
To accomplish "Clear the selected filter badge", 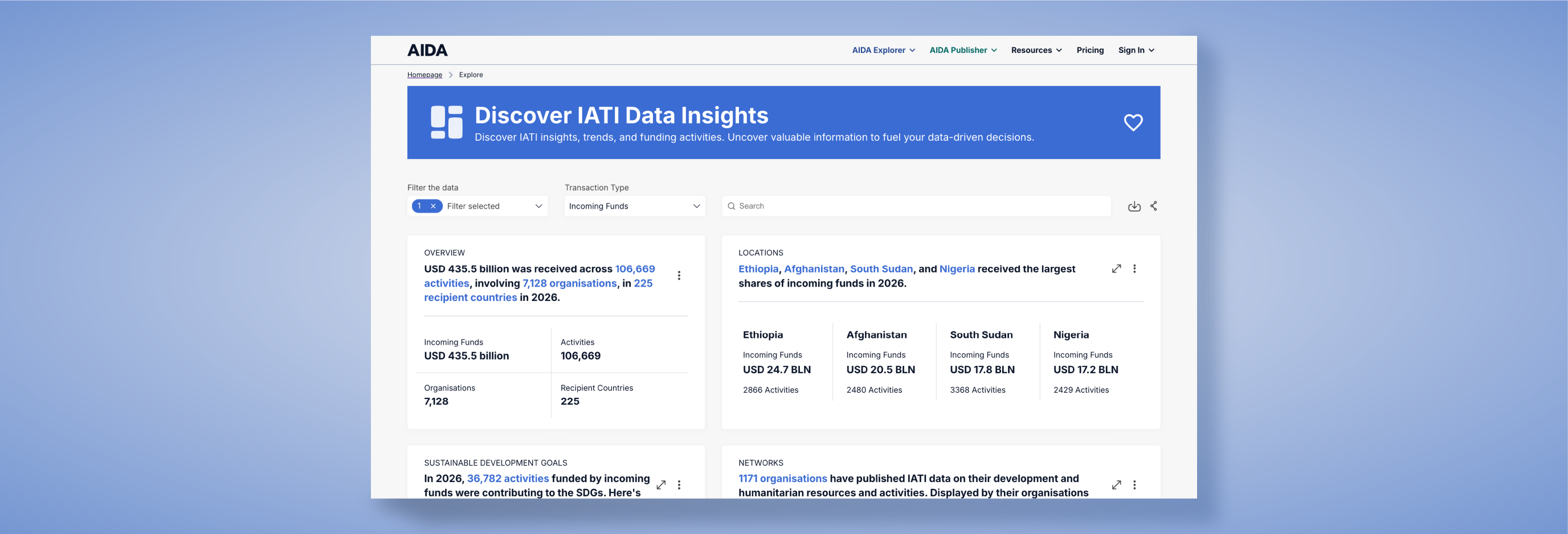I will click(x=433, y=206).
